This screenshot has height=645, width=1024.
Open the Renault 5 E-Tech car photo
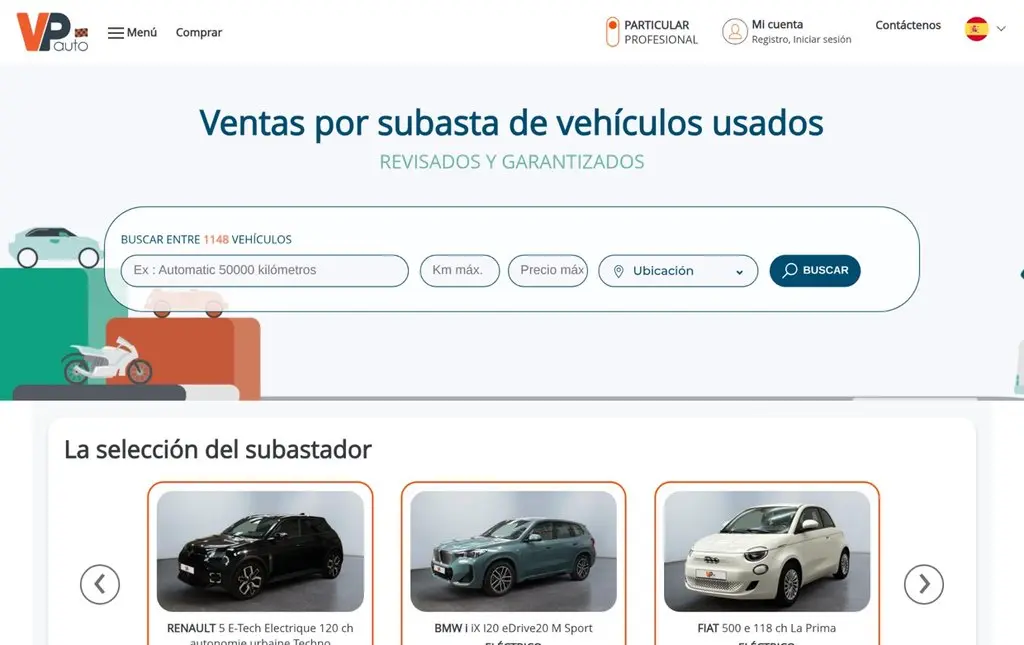[260, 551]
